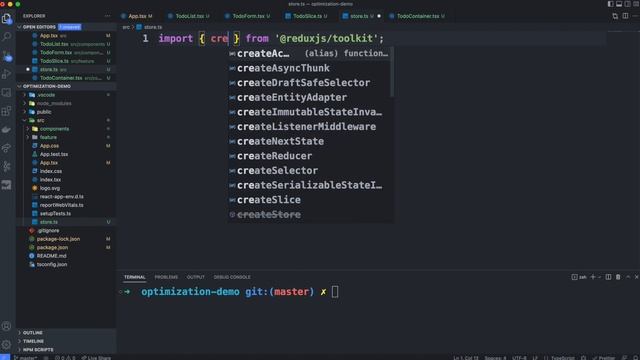Toggle primary sidebar layout icon in title bar

(611, 4)
